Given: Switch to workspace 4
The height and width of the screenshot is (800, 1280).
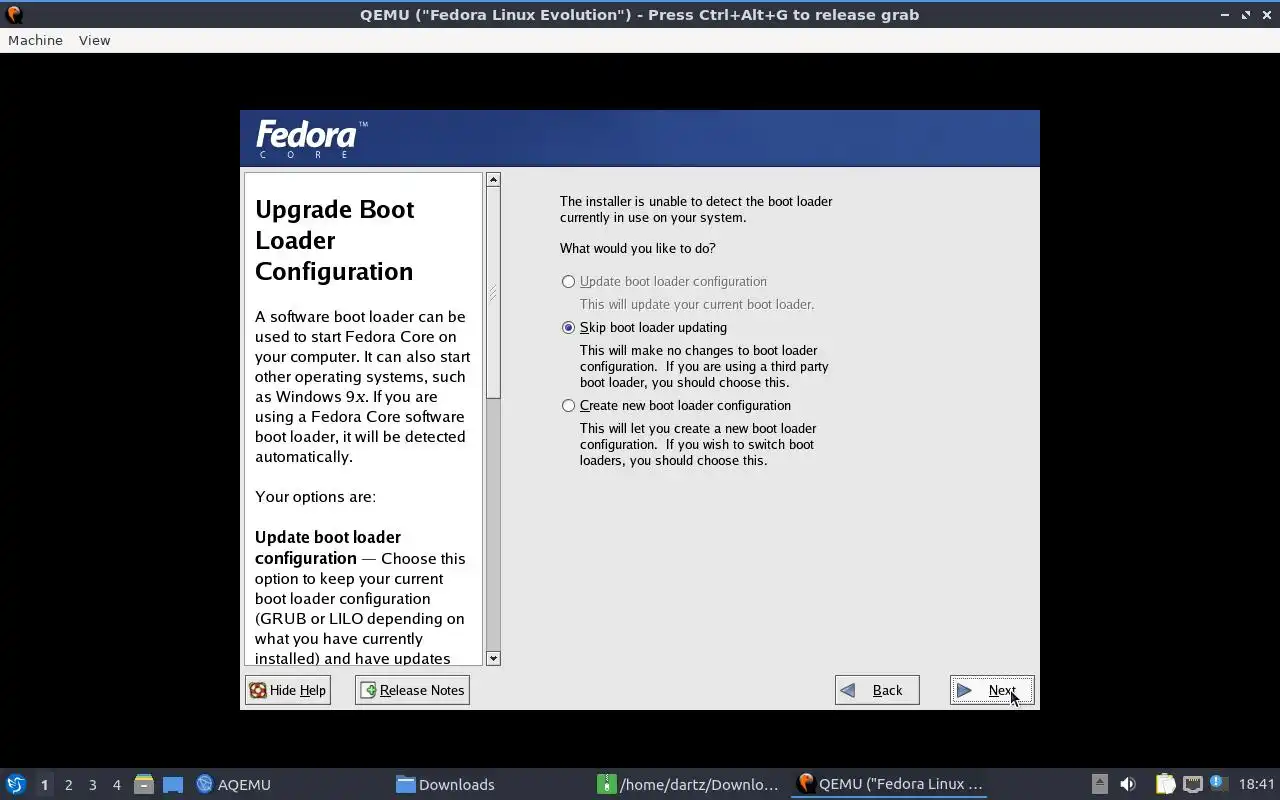Looking at the screenshot, I should tap(116, 785).
